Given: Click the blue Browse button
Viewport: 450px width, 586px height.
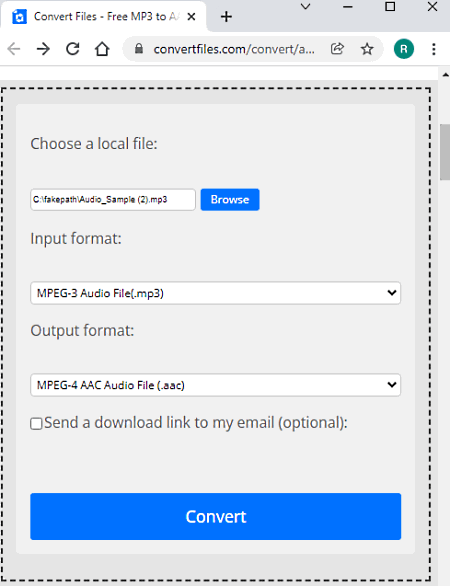Looking at the screenshot, I should coord(230,200).
